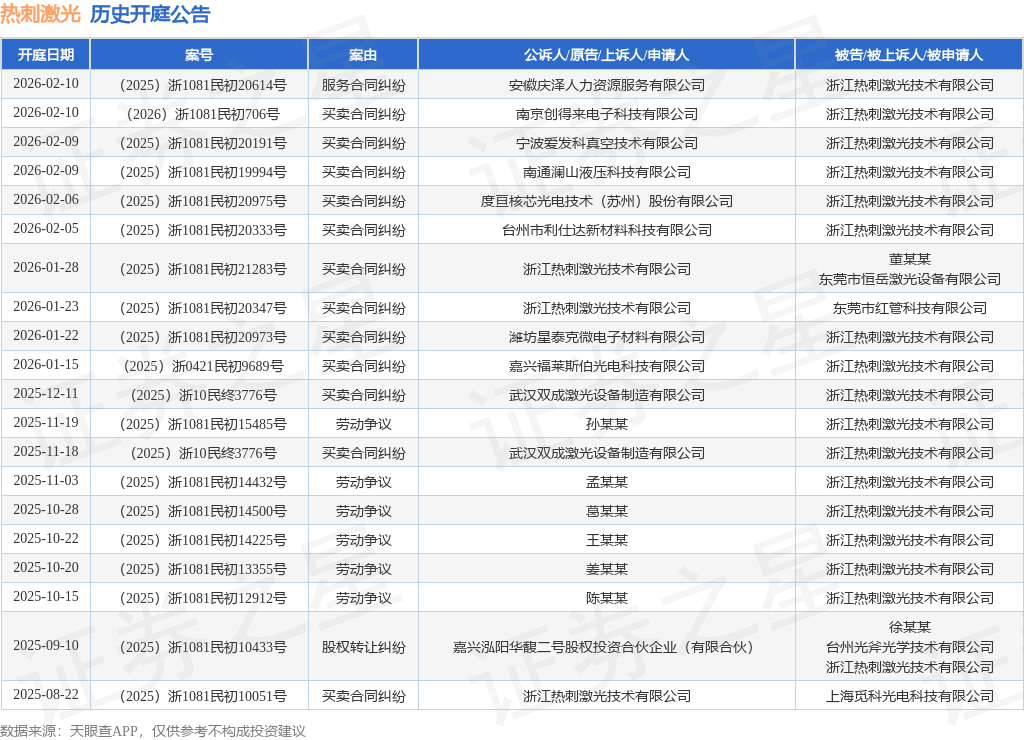Click plaintiff 潍坊星泰克微电子材料有限公司
This screenshot has width=1024, height=740.
[607, 337]
